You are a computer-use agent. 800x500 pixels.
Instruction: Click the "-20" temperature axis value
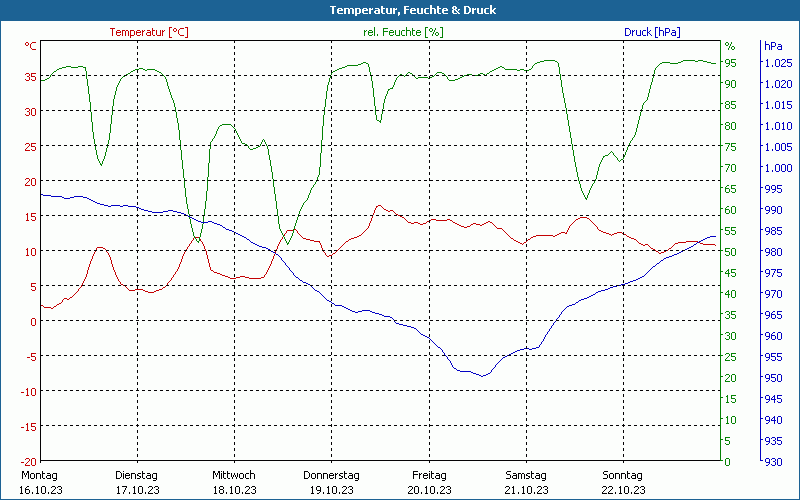(x=28, y=462)
